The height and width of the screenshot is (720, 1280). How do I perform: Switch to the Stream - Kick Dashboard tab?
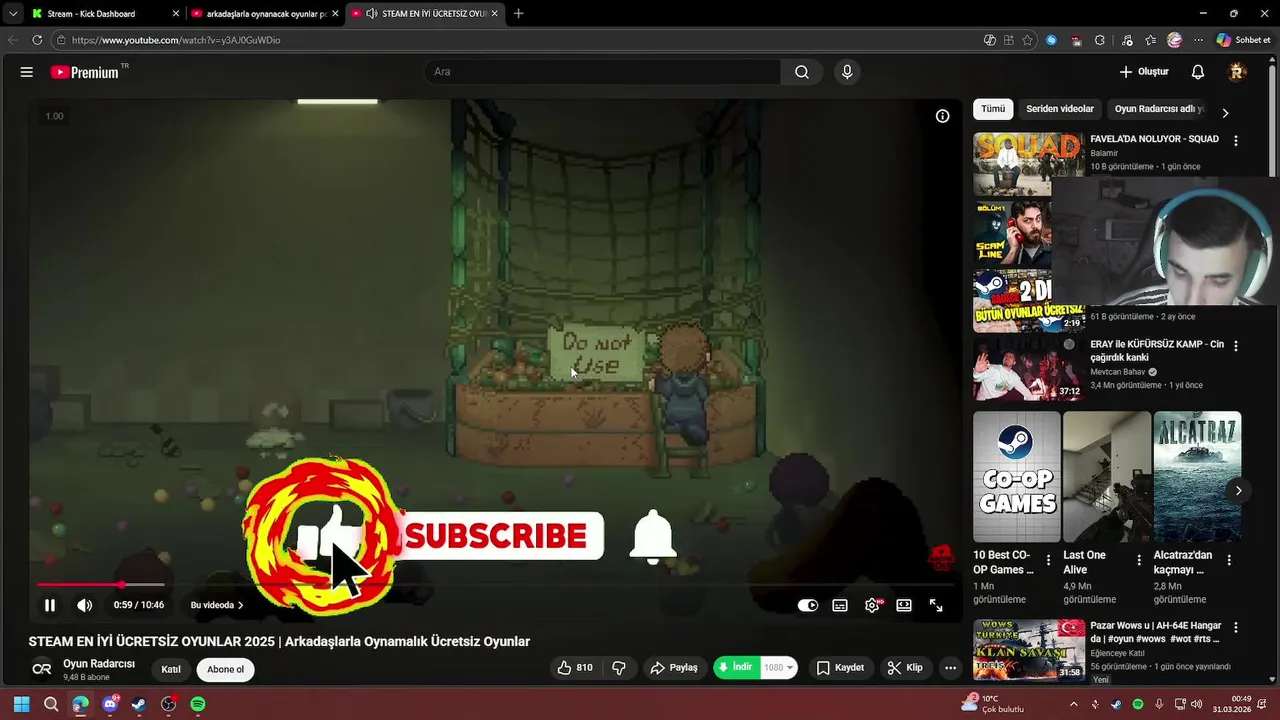pyautogui.click(x=105, y=13)
